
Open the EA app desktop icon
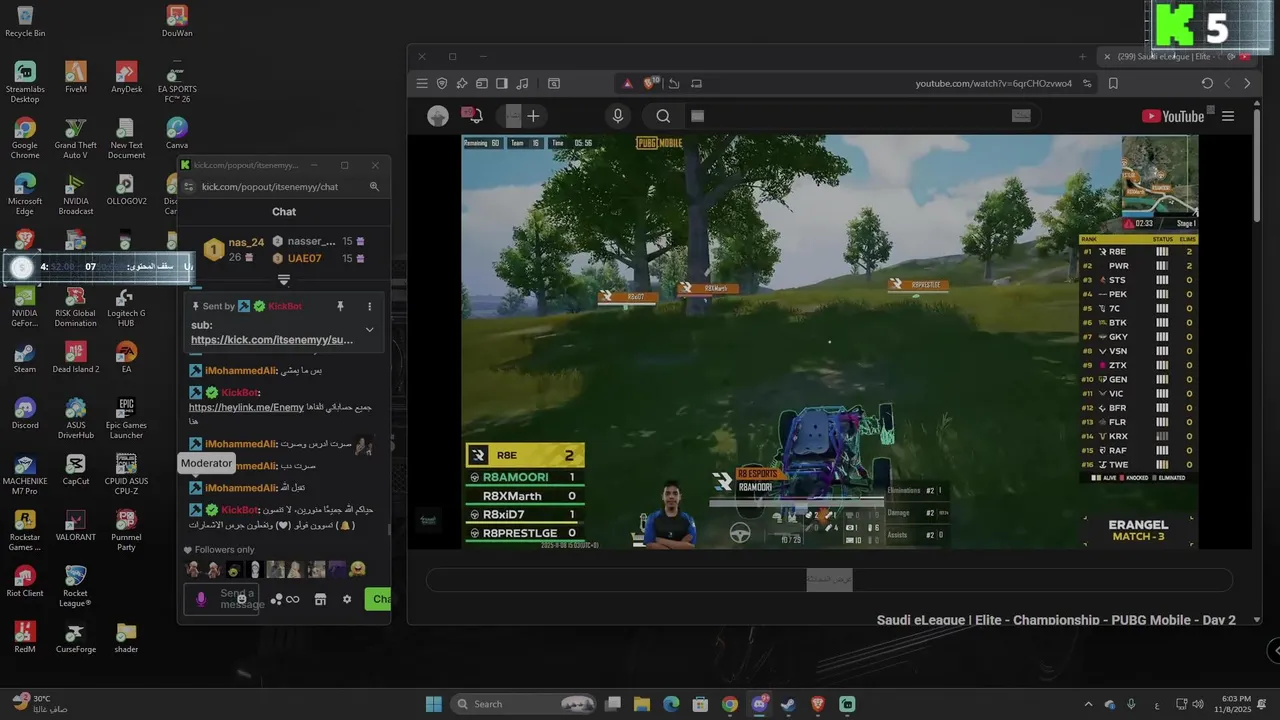[126, 357]
